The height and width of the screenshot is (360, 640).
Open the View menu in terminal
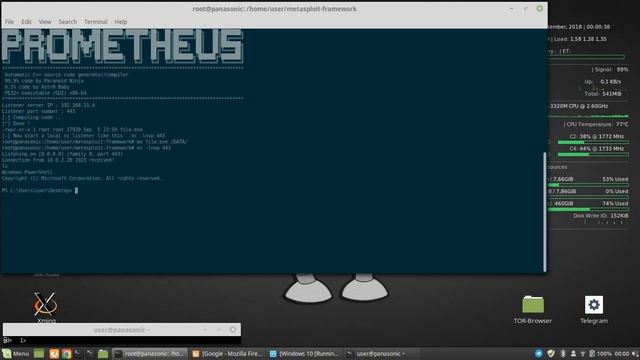pos(45,22)
